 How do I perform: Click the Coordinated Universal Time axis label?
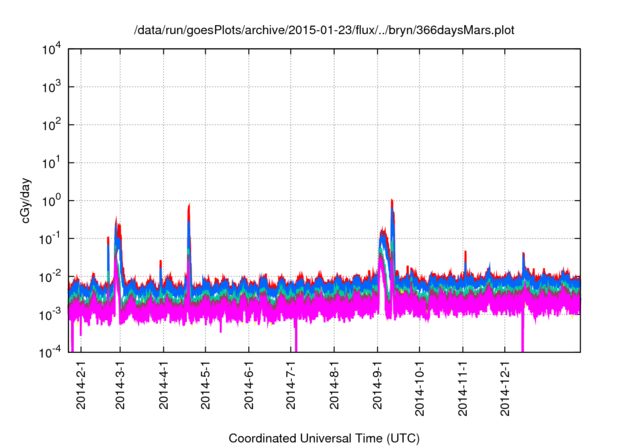324,439
